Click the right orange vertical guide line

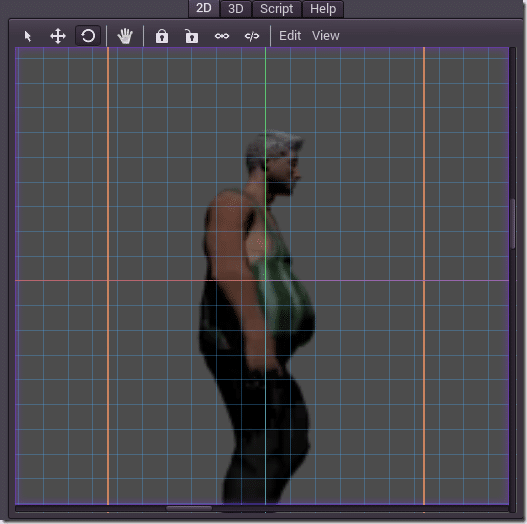tap(424, 276)
